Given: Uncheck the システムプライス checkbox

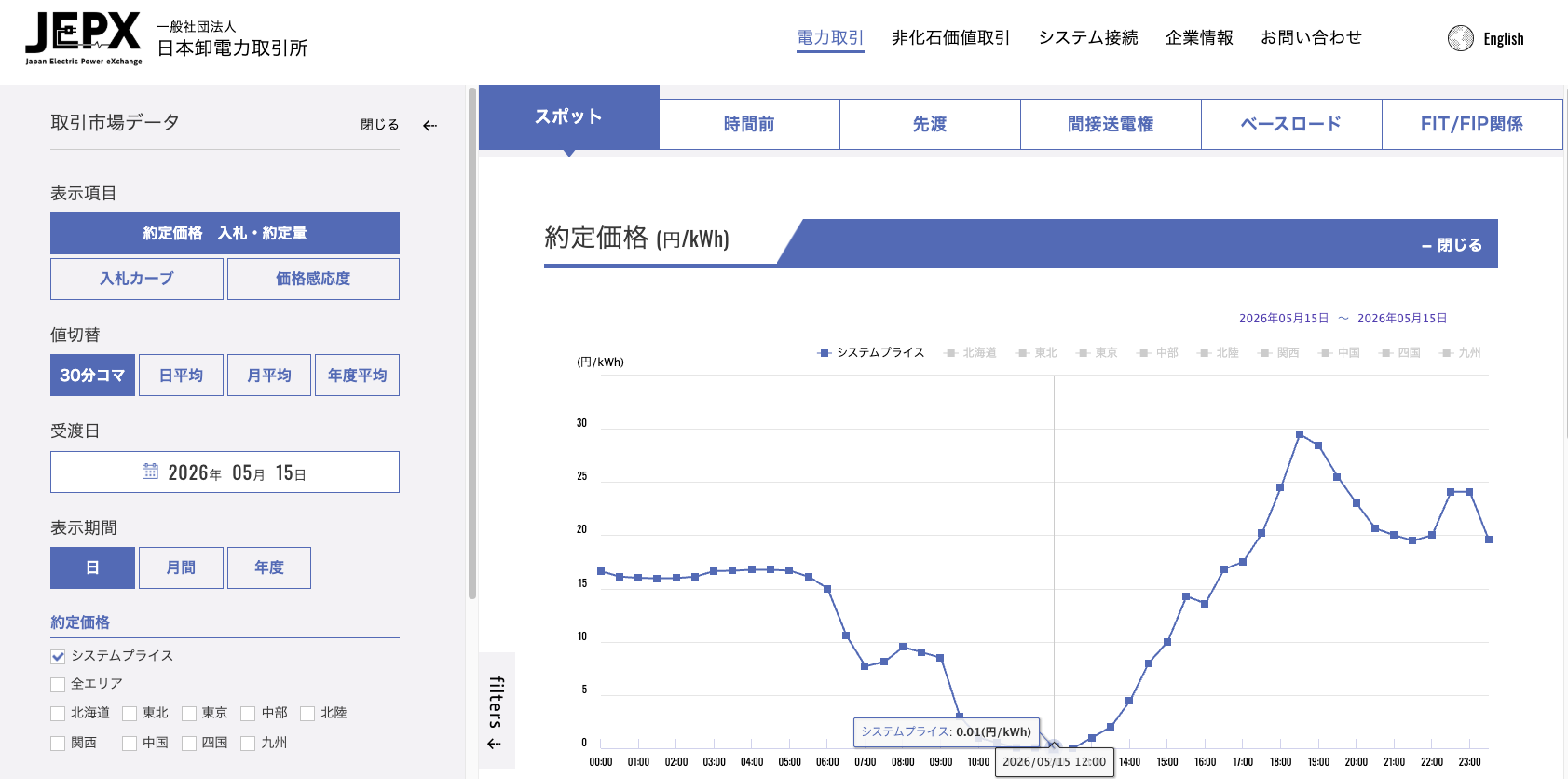Looking at the screenshot, I should [x=58, y=657].
